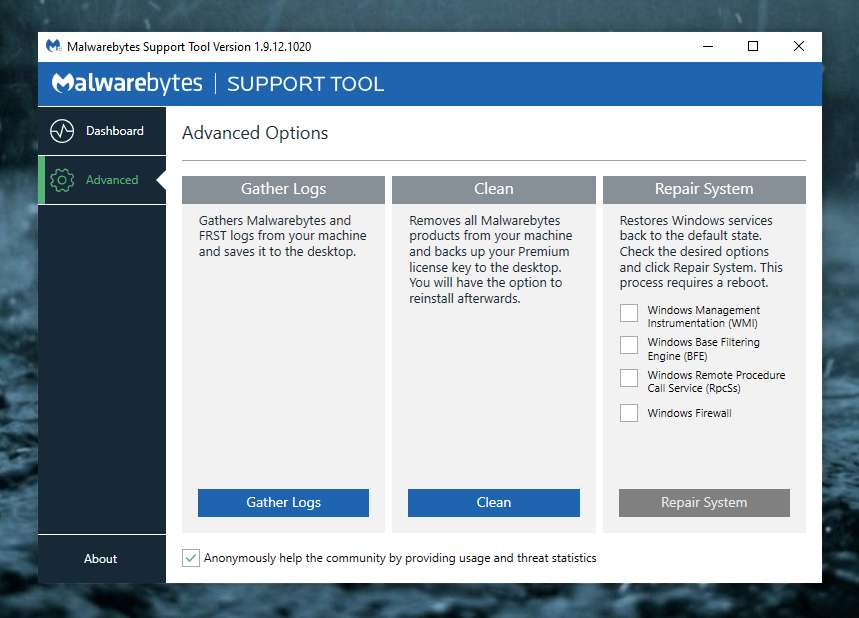Click the SUPPORT TOOL banner text
The image size is (859, 618).
[305, 84]
